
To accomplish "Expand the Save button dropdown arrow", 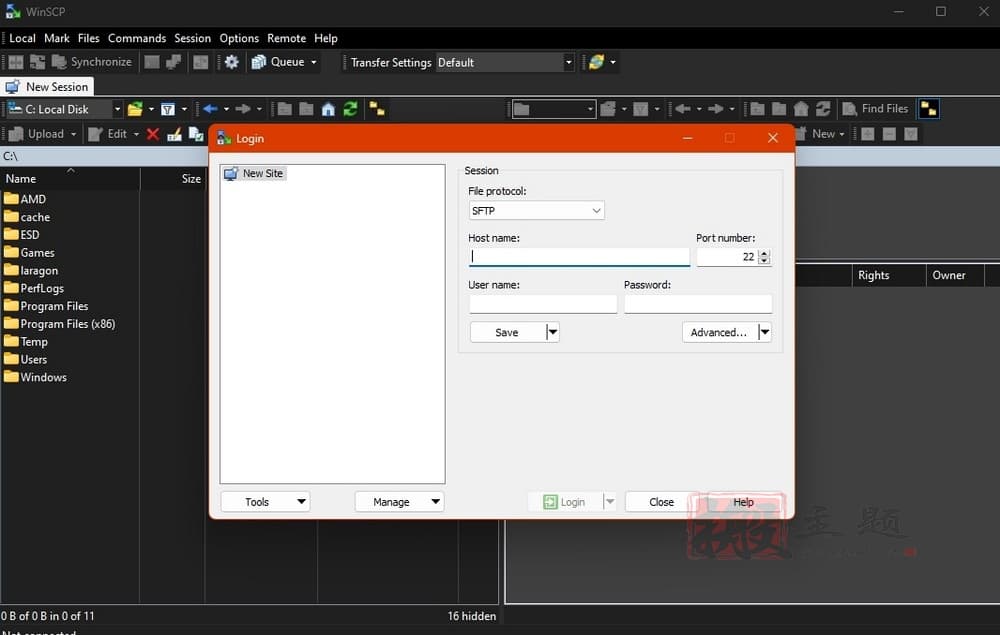I will 553,332.
